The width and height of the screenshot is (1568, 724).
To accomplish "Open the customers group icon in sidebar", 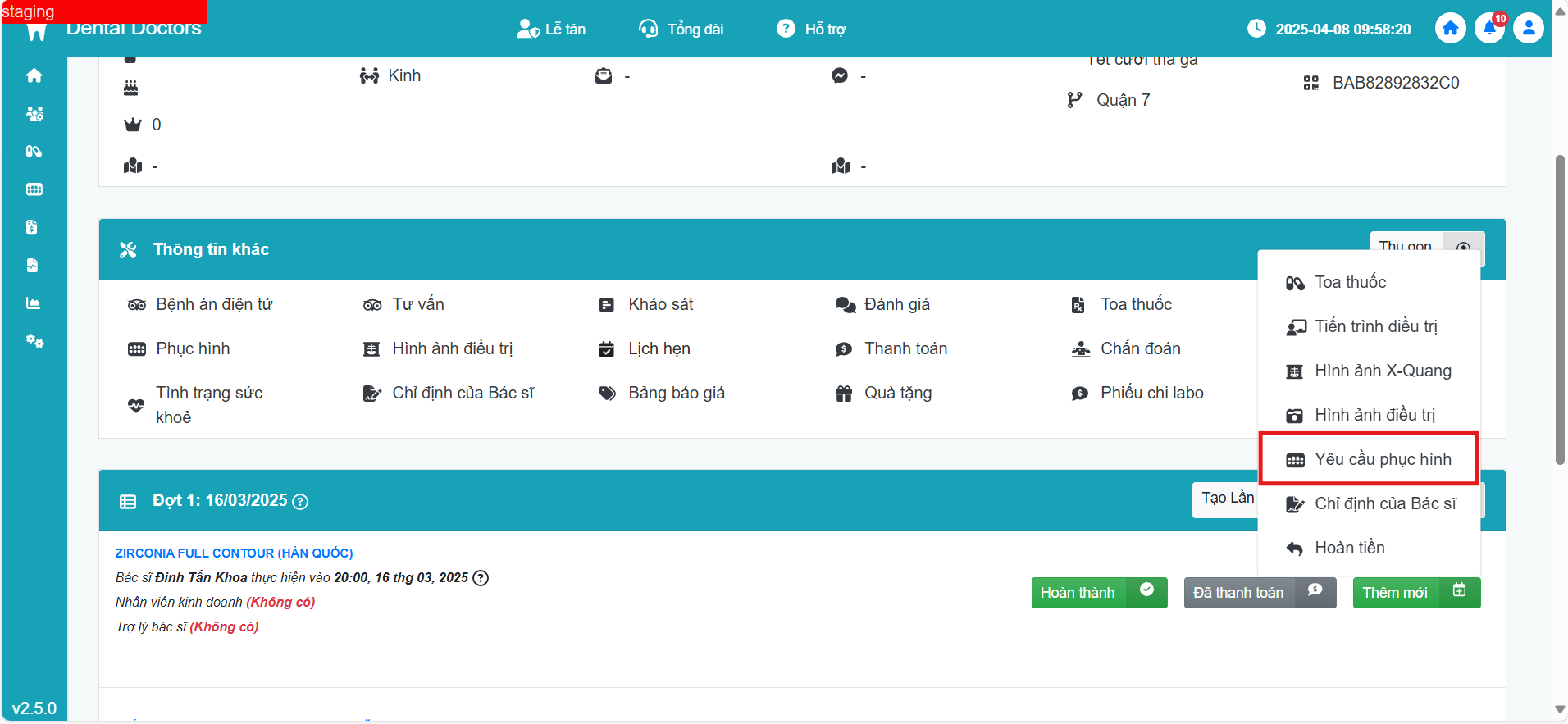I will (x=34, y=114).
